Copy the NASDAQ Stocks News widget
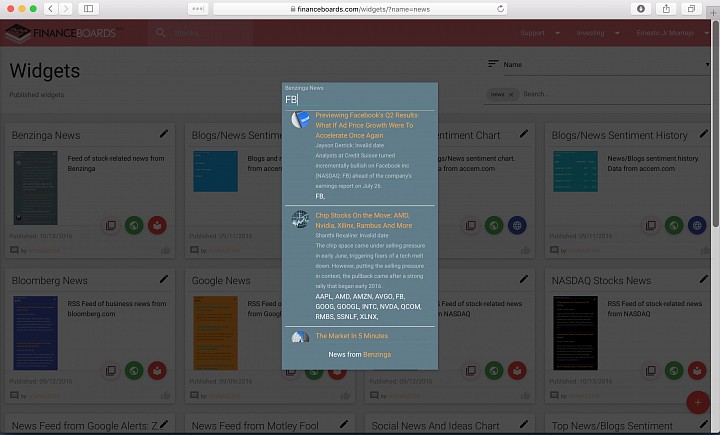720x435 pixels. coord(651,371)
